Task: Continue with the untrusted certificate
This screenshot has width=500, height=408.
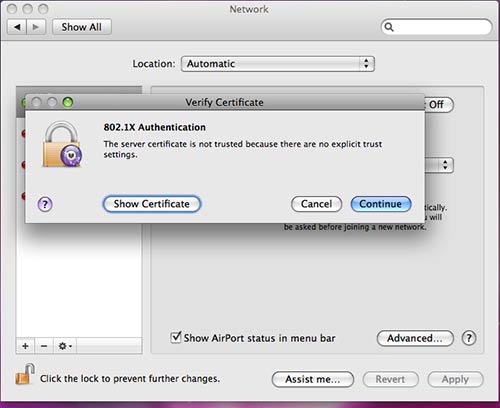Action: [381, 204]
